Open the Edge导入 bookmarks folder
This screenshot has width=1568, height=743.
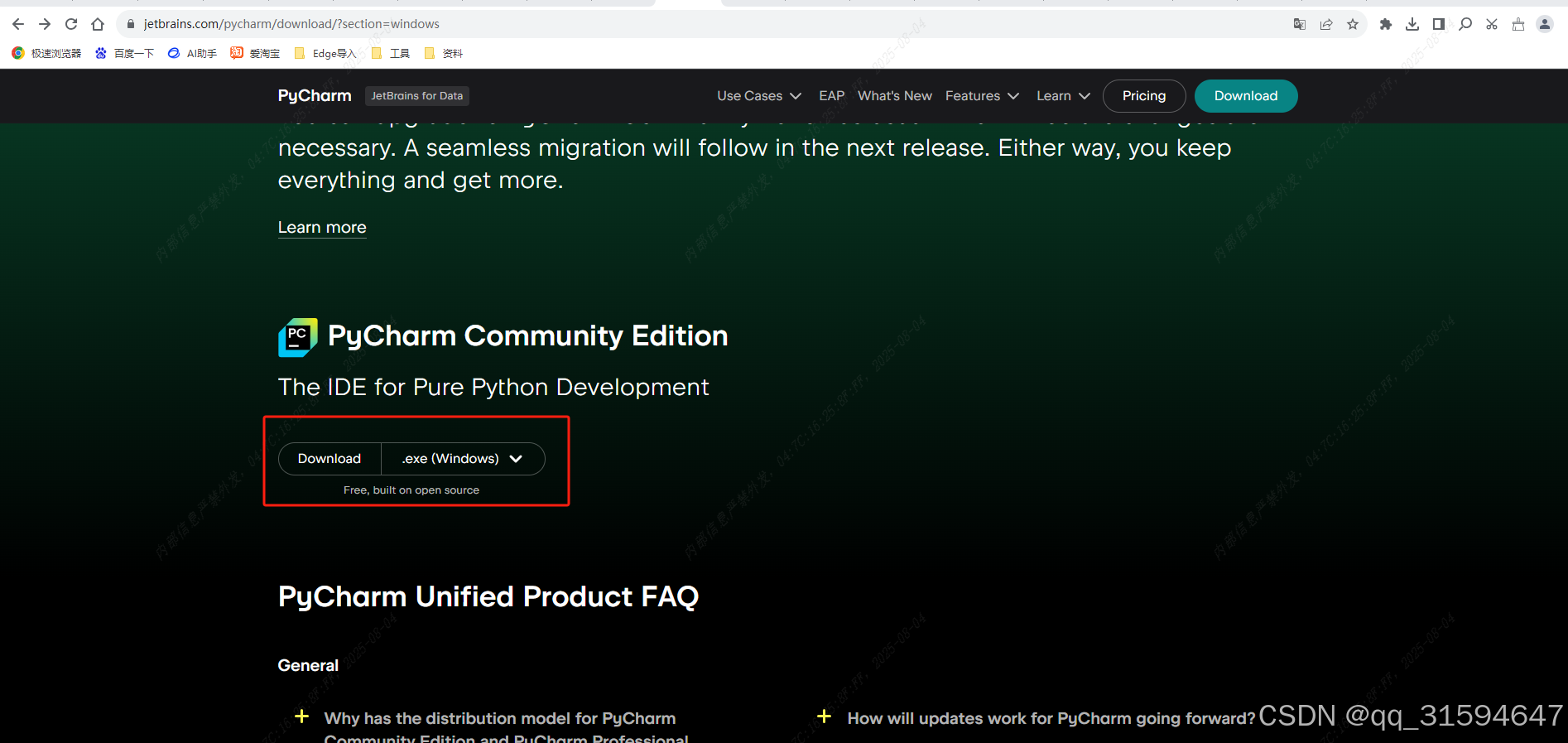pos(325,53)
